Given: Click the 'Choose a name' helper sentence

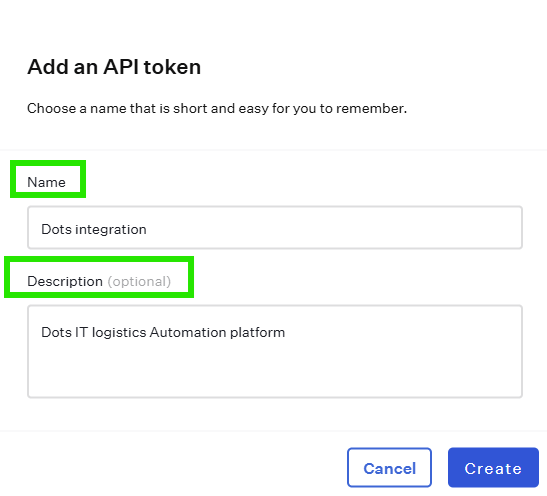Looking at the screenshot, I should [217, 108].
